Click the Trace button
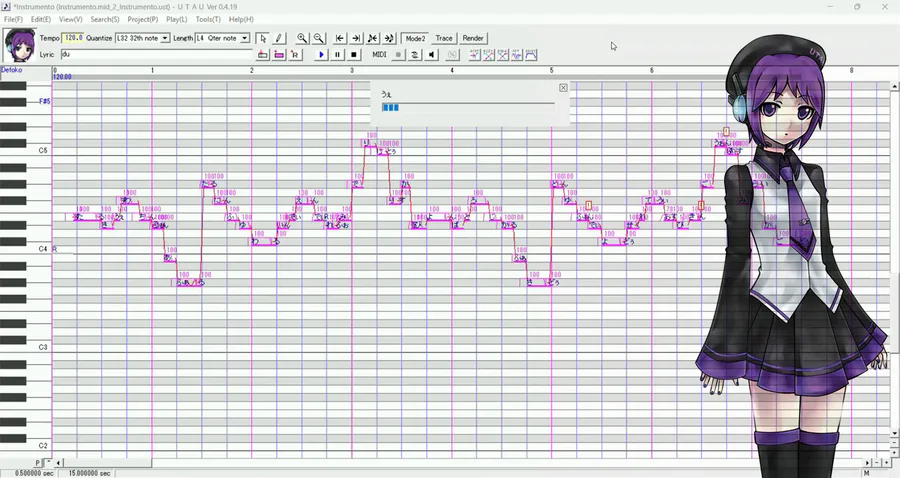The height and width of the screenshot is (478, 900). pyautogui.click(x=444, y=38)
